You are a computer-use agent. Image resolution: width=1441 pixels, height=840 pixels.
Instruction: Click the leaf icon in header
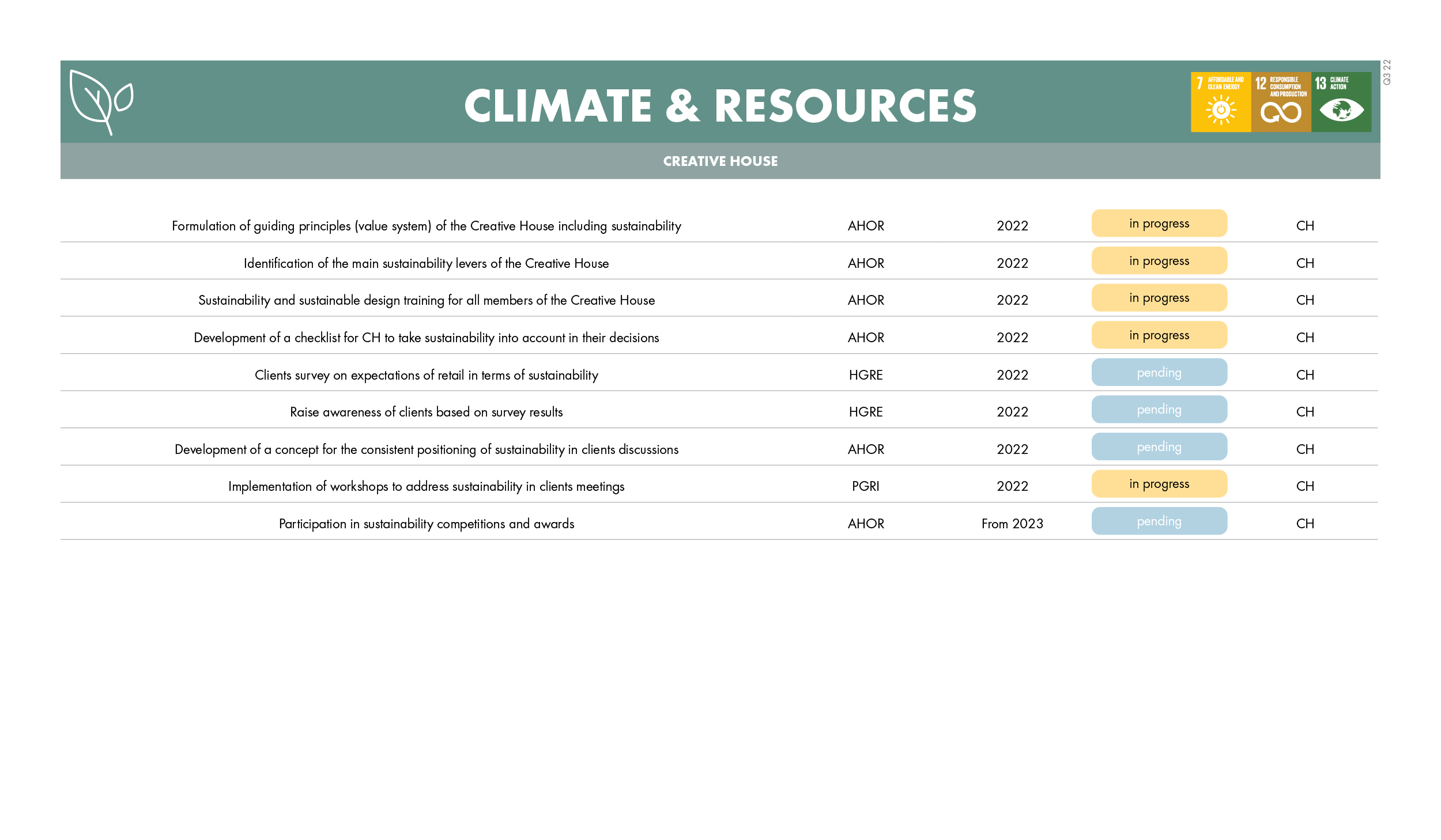click(x=101, y=102)
